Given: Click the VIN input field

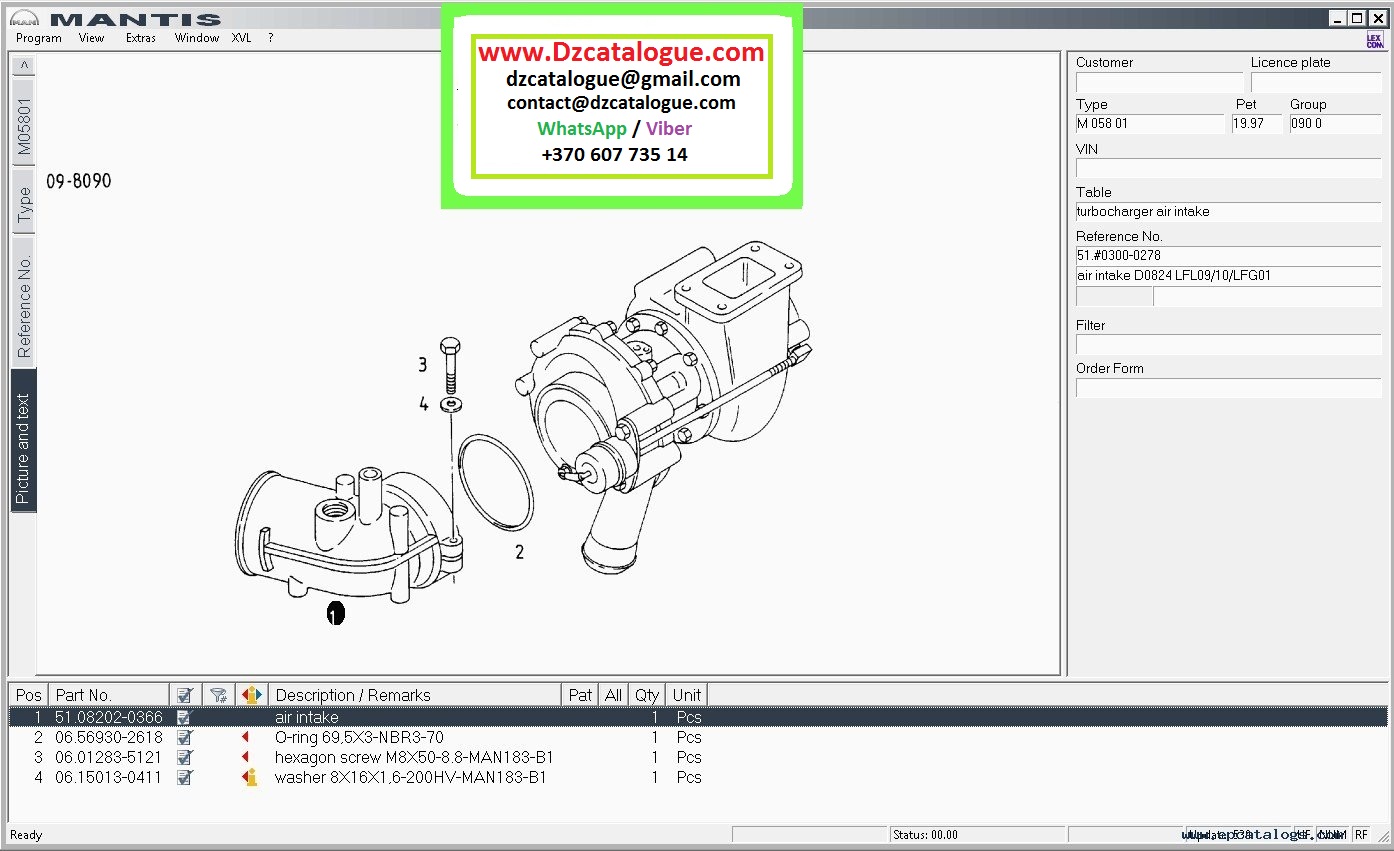Looking at the screenshot, I should pos(1229,168).
